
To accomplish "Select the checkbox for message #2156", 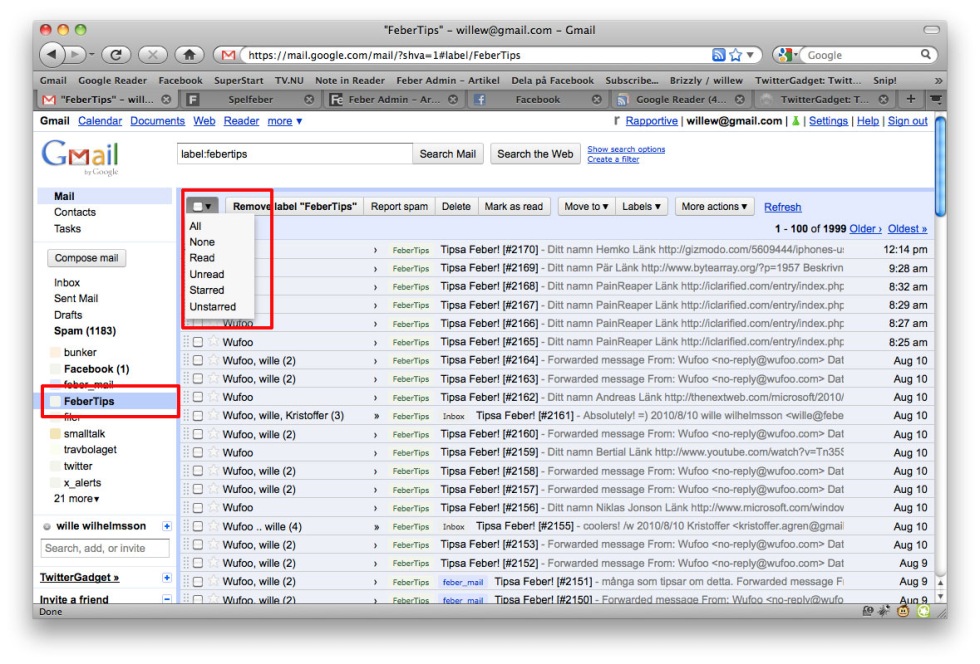I will click(x=198, y=508).
